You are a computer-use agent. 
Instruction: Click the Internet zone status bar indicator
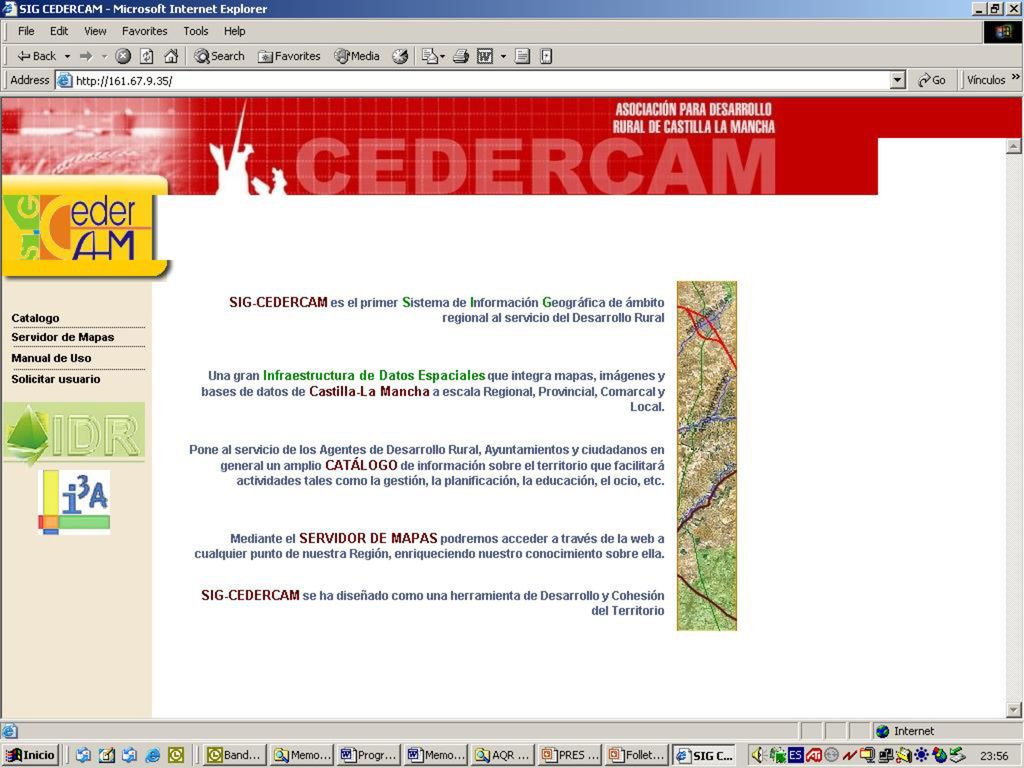click(x=904, y=731)
